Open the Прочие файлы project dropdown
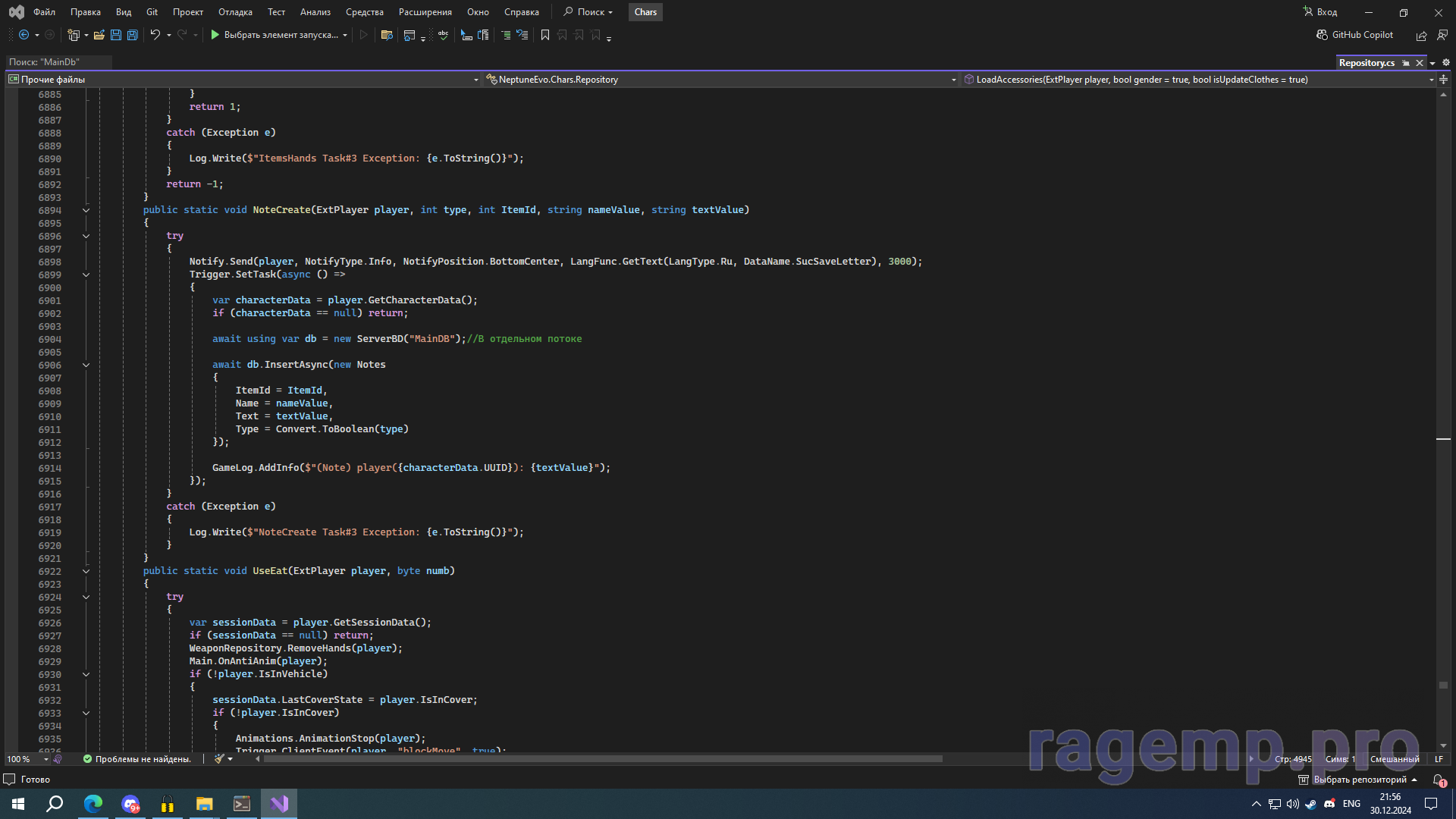Screen dimensions: 1456x819 point(475,80)
